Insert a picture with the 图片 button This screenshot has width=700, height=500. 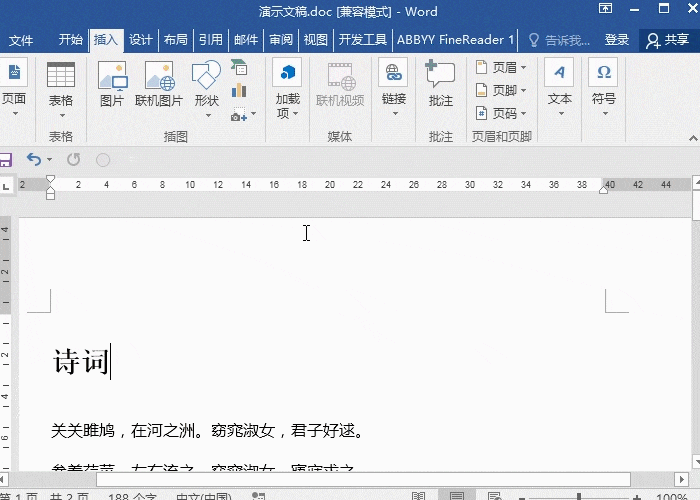pos(112,85)
